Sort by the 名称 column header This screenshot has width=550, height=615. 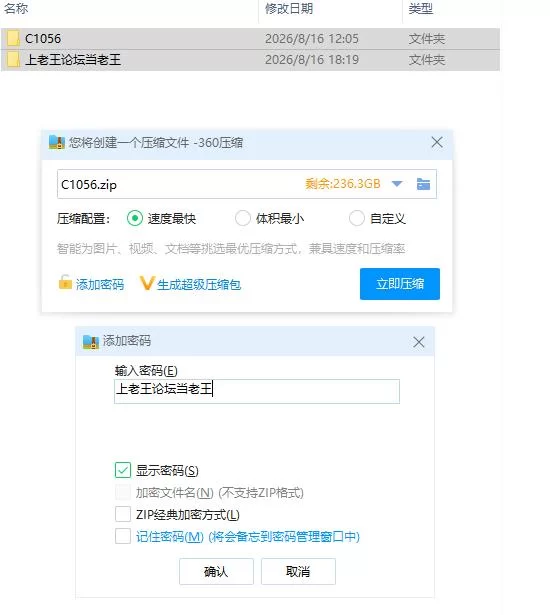16,9
